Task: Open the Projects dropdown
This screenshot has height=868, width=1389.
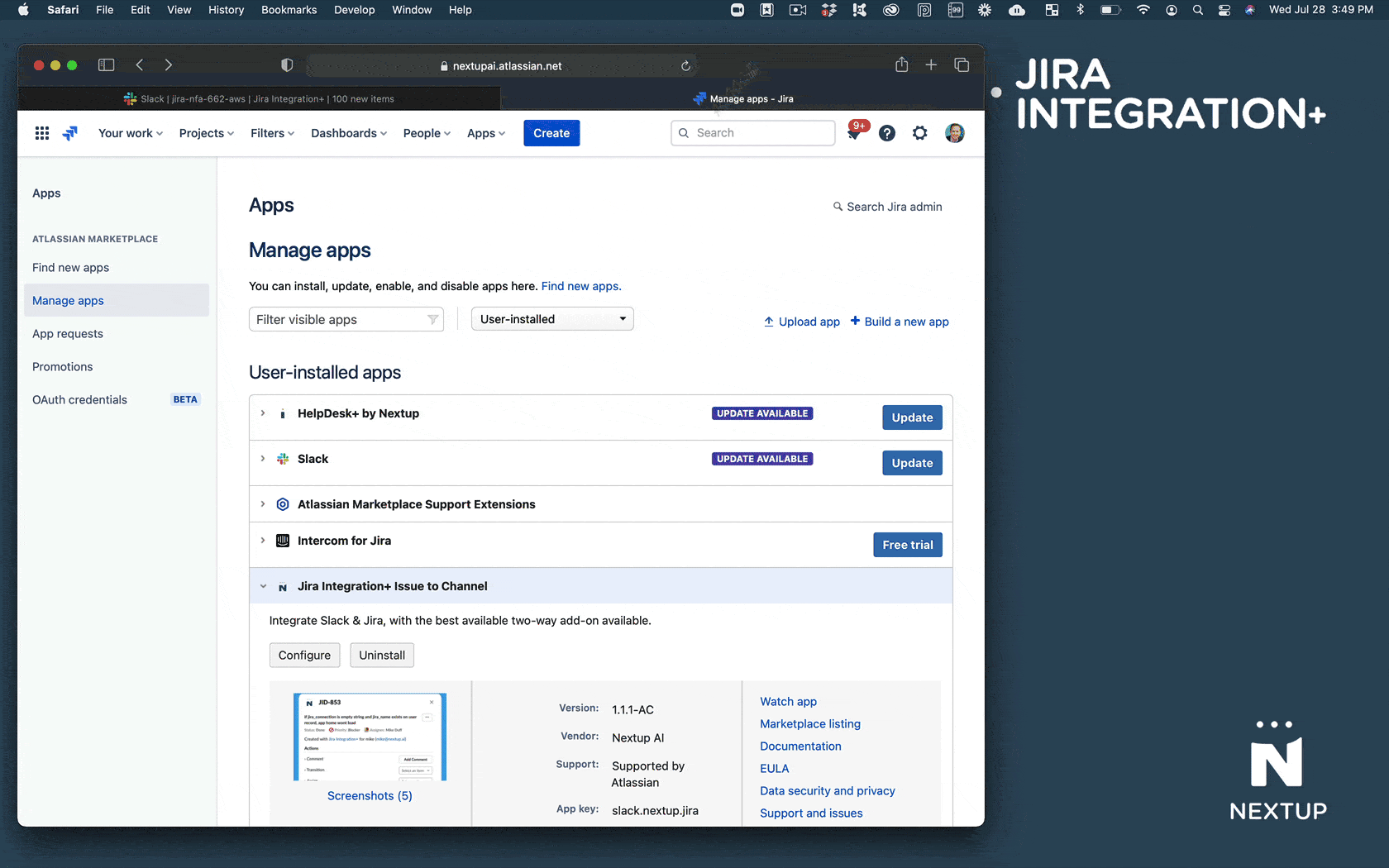Action: click(207, 133)
